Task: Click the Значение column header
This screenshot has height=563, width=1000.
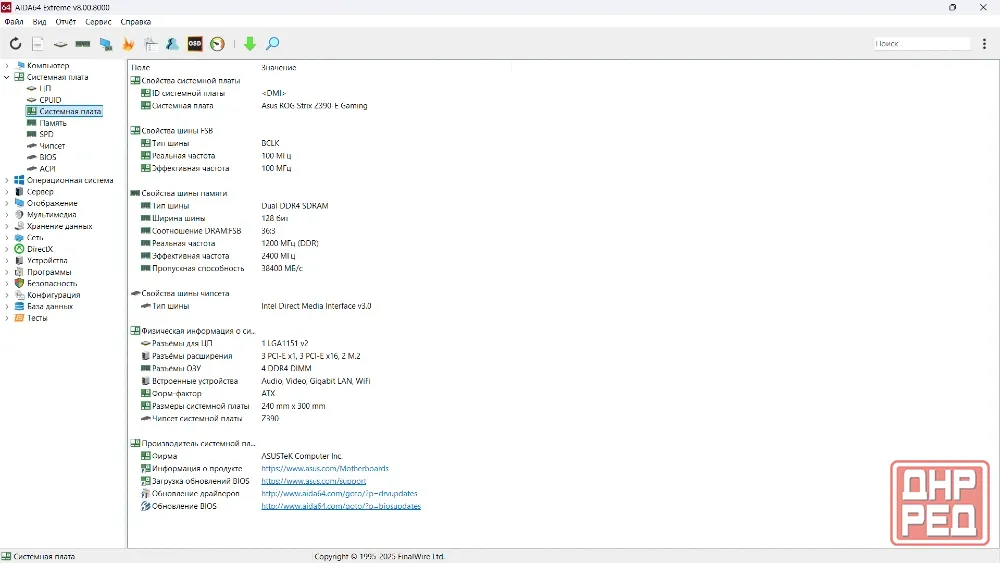Action: (279, 67)
